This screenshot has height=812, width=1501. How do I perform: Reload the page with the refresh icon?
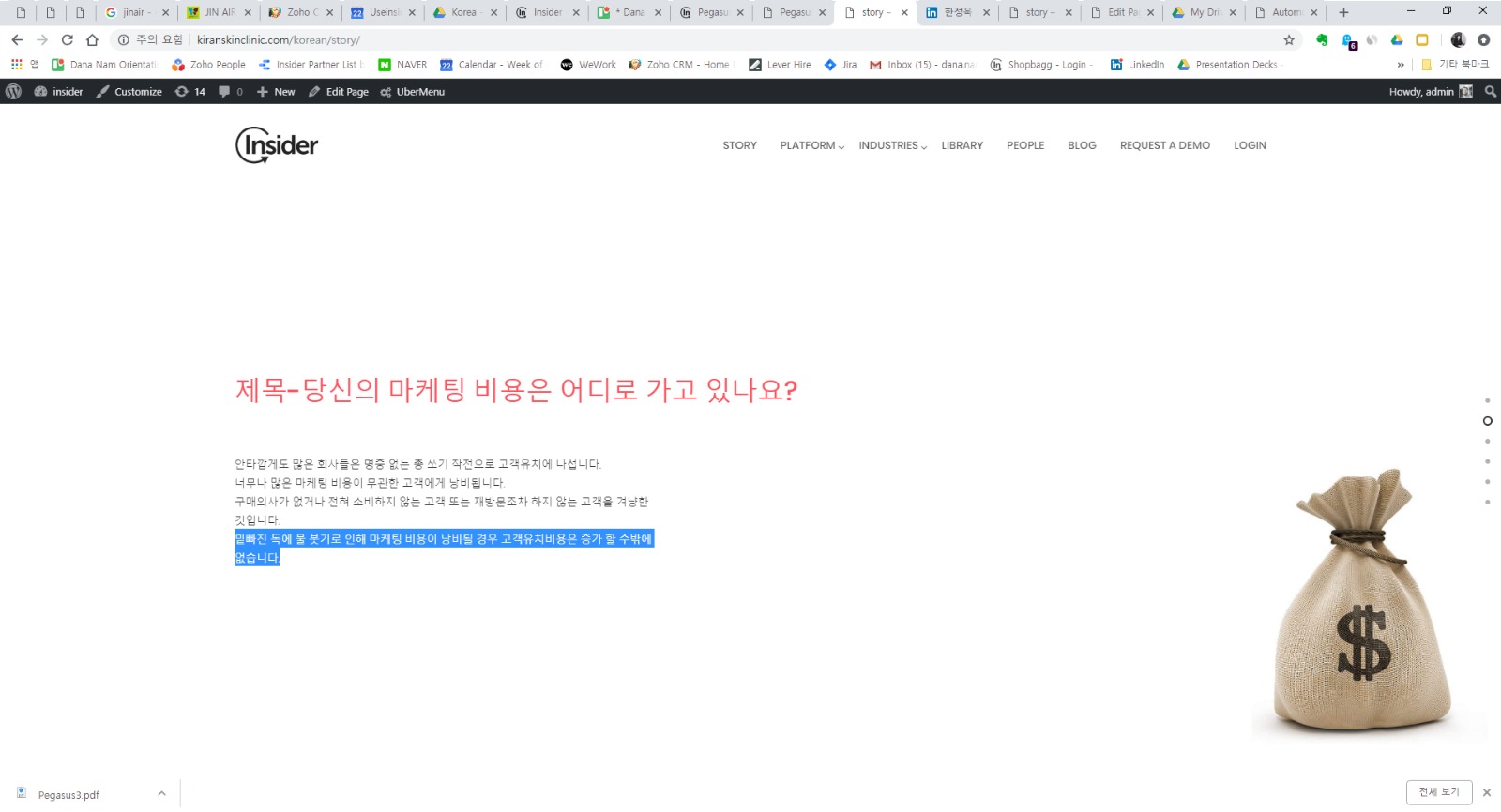point(67,39)
